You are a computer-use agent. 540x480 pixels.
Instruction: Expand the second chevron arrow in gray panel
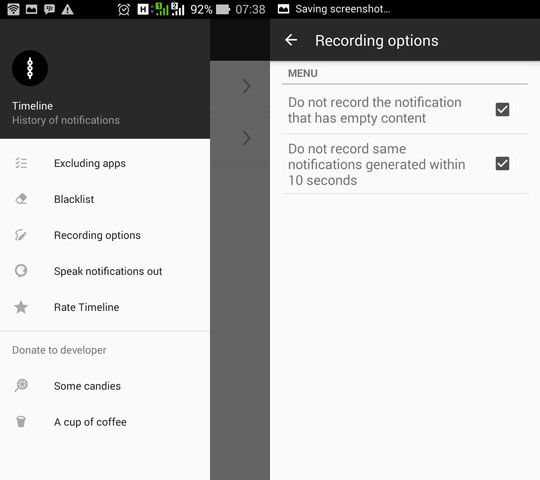click(x=246, y=138)
